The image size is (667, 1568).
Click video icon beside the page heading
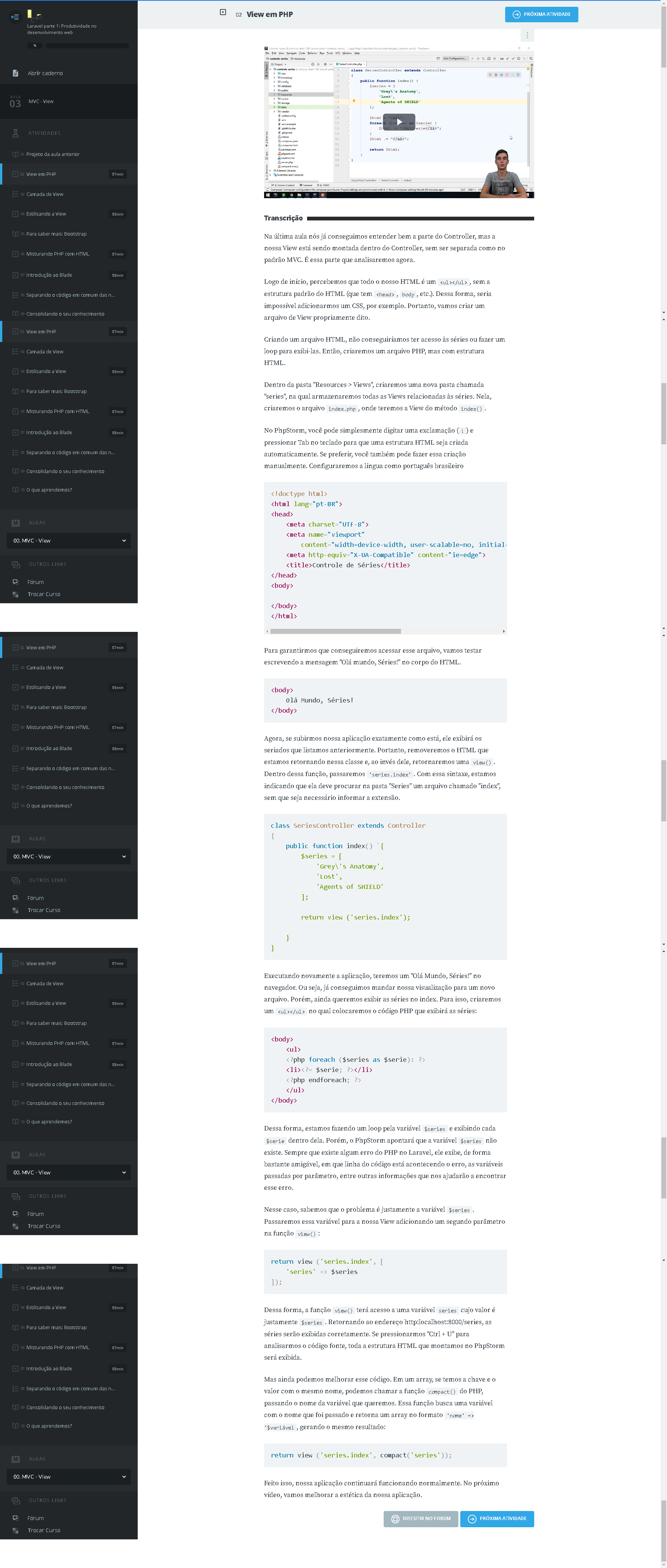click(x=223, y=12)
